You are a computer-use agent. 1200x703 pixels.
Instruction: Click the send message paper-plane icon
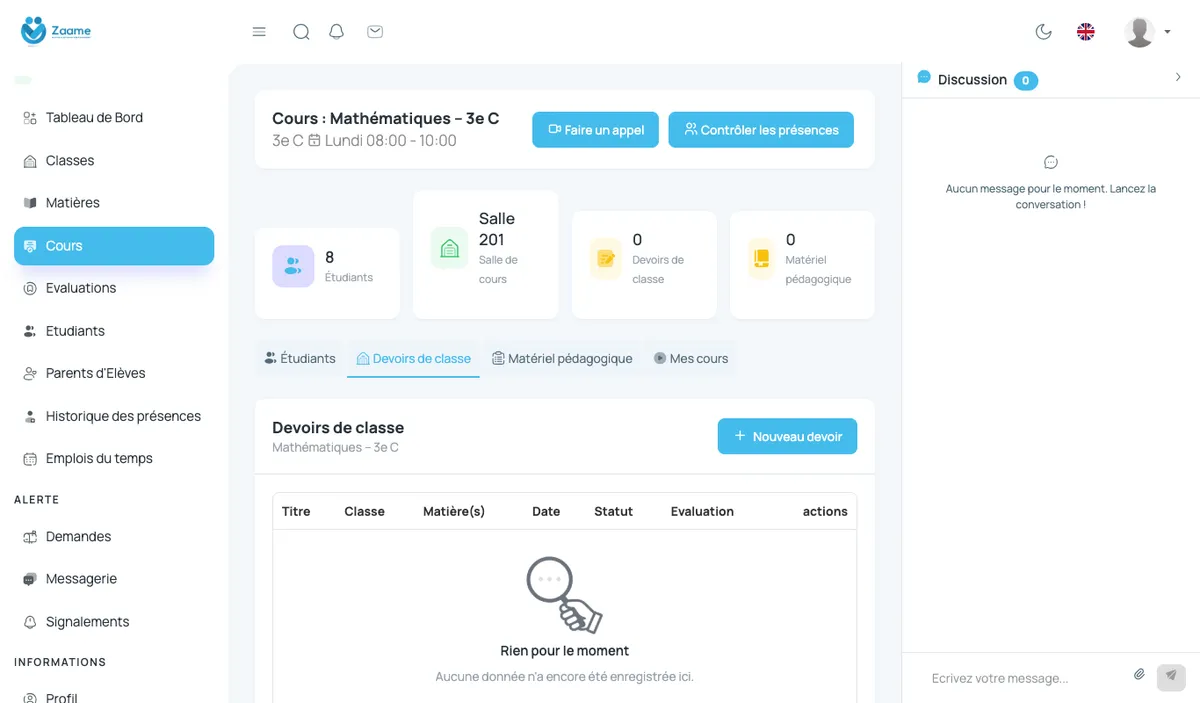tap(1171, 677)
